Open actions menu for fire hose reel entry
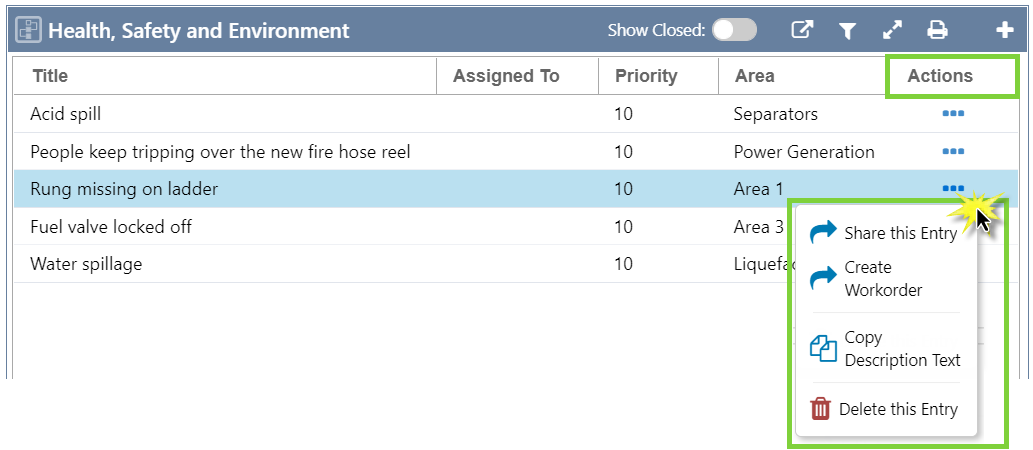Image resolution: width=1033 pixels, height=450 pixels. [953, 151]
